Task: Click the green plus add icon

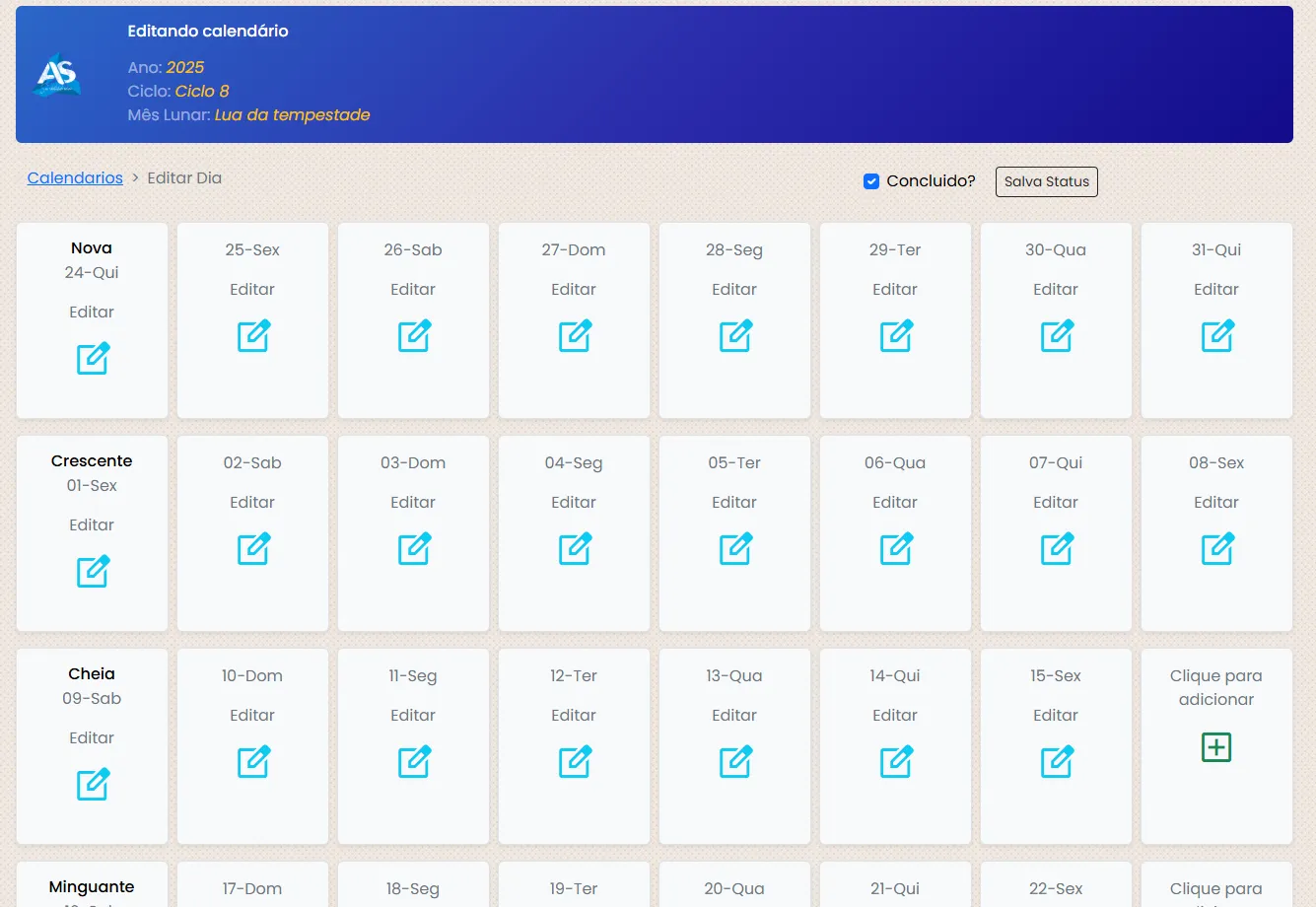Action: pyautogui.click(x=1216, y=747)
